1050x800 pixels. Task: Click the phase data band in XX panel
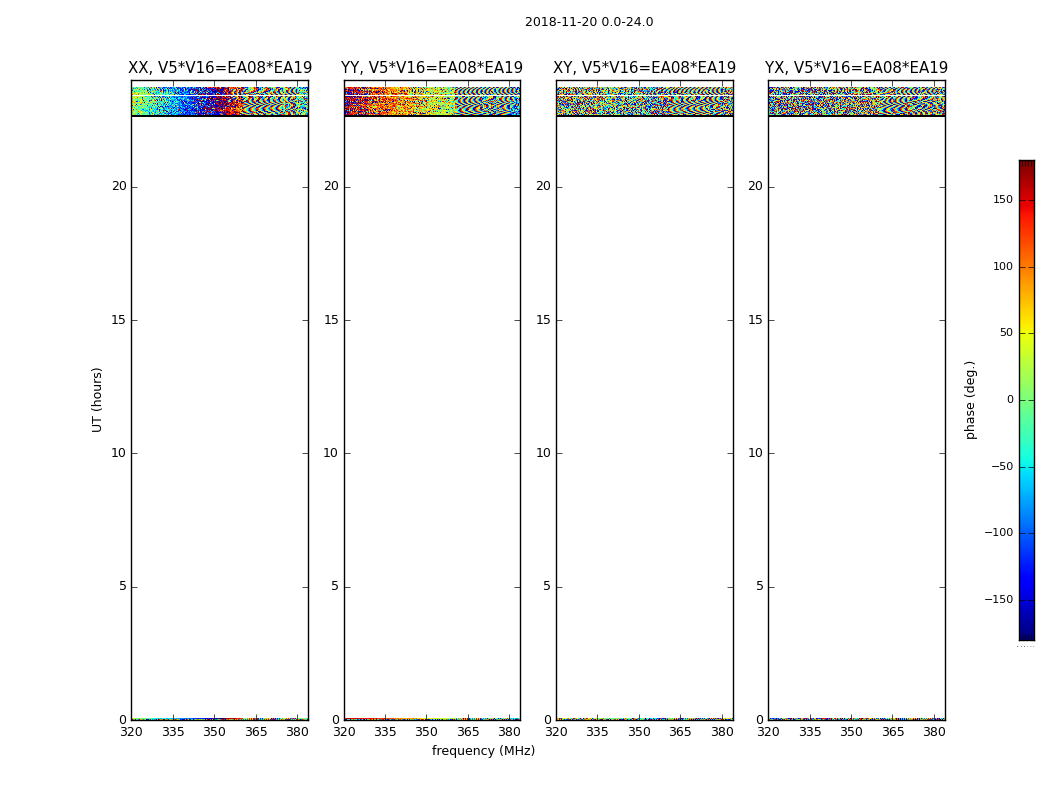pyautogui.click(x=220, y=101)
